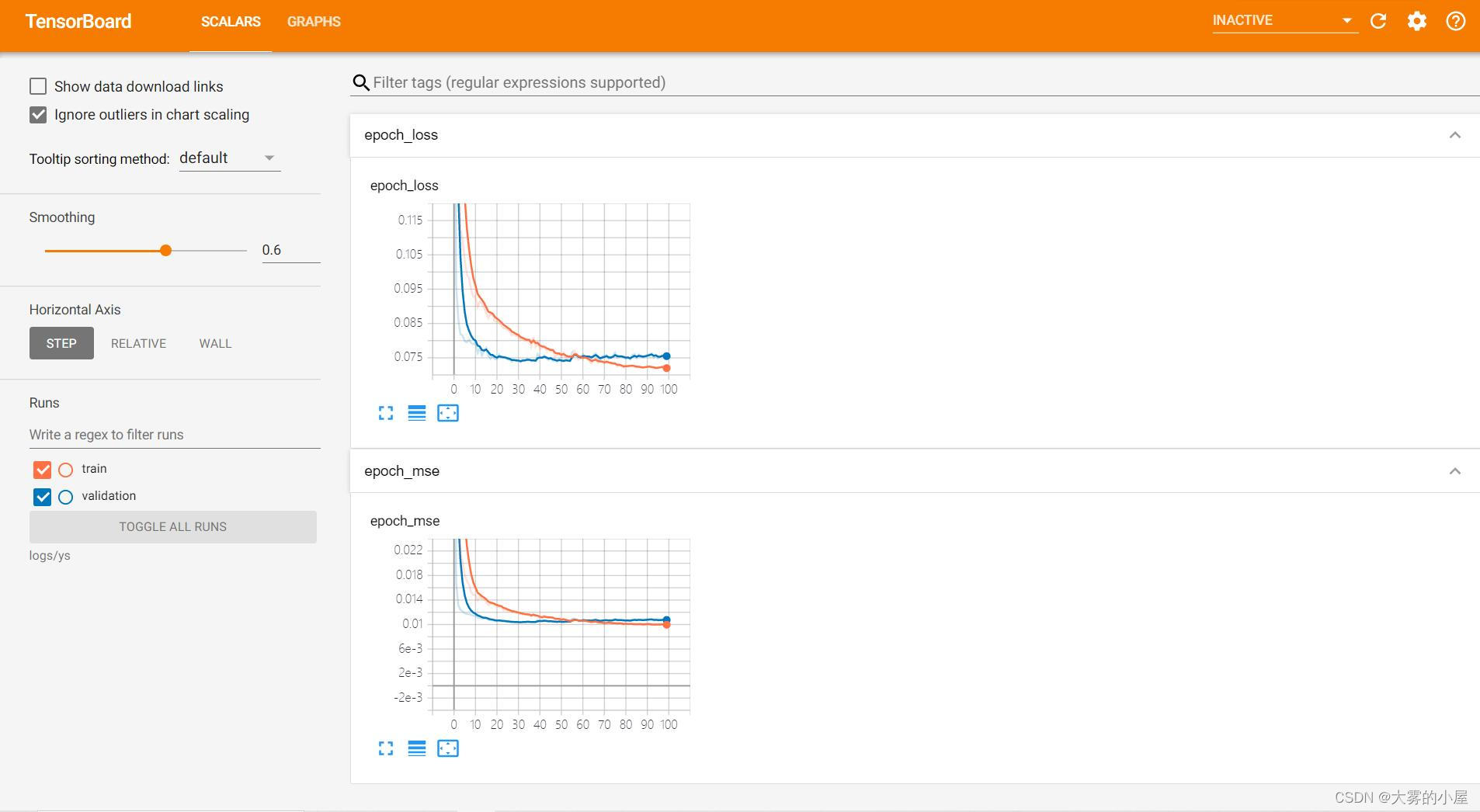Collapse the epoch_mse section
This screenshot has height=812, width=1480.
(1455, 471)
